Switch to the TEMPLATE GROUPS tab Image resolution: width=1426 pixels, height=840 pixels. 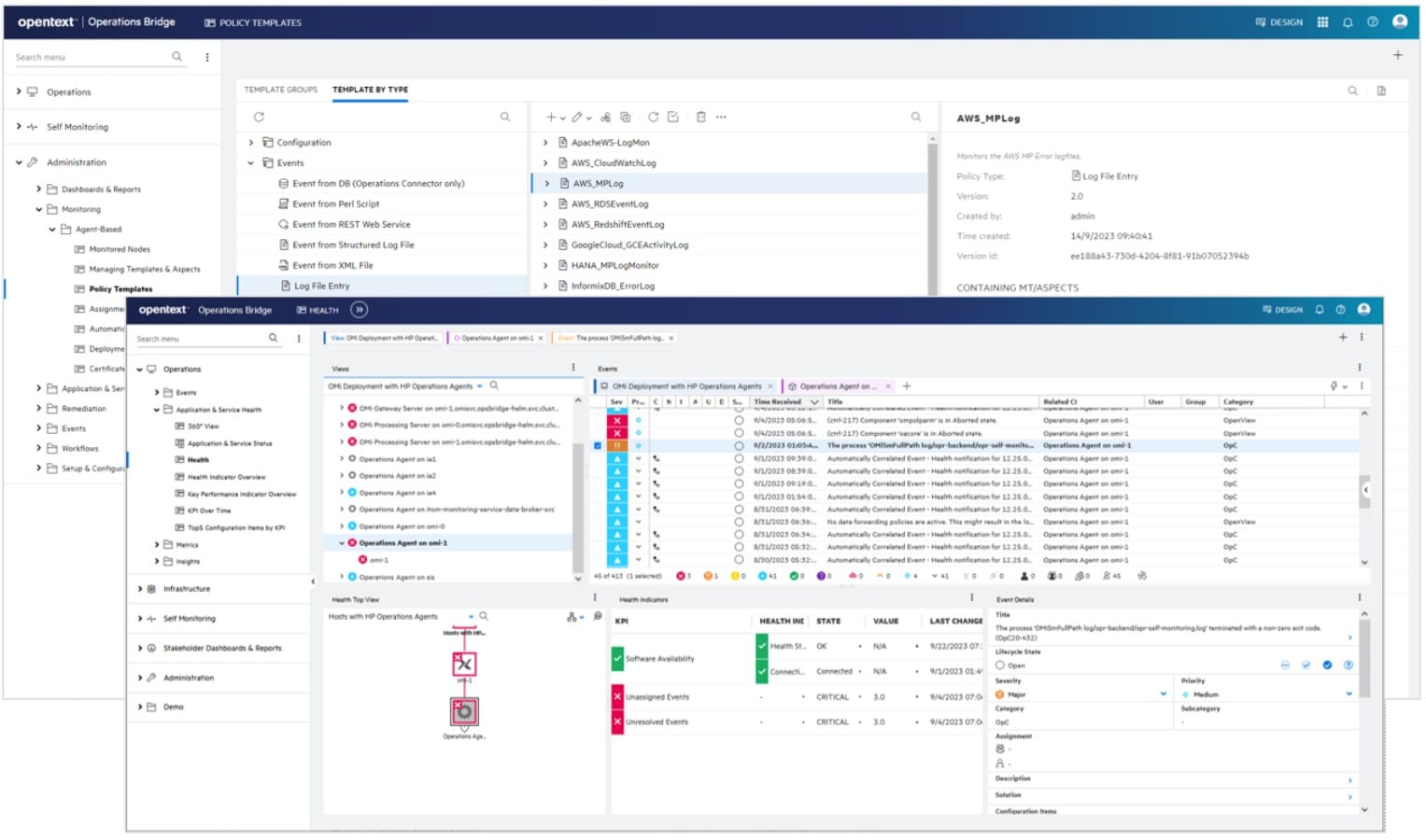point(280,90)
